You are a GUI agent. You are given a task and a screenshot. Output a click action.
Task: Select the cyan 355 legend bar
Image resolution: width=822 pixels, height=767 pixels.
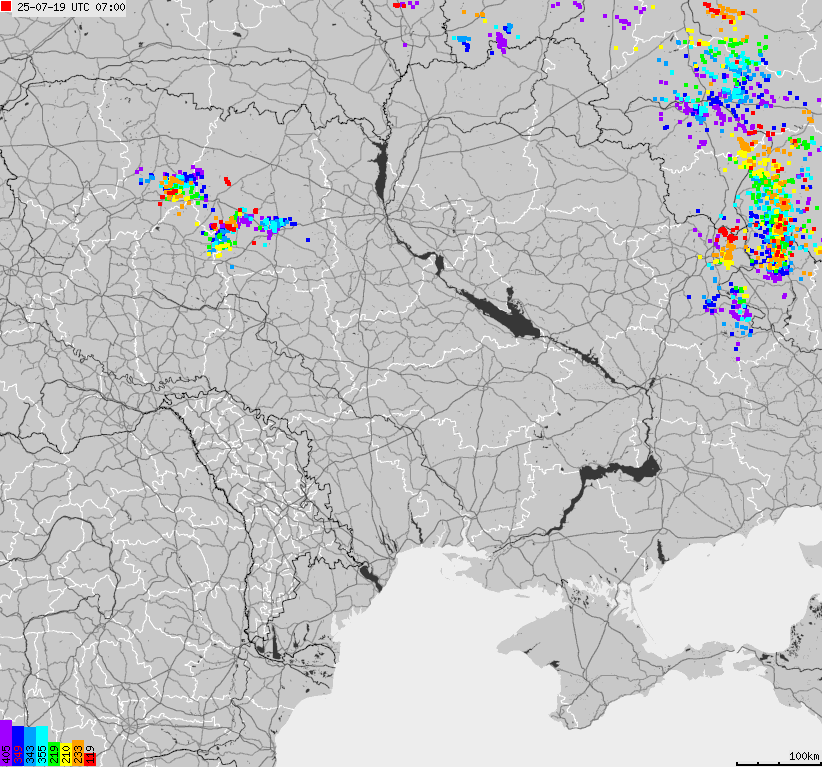pos(42,746)
